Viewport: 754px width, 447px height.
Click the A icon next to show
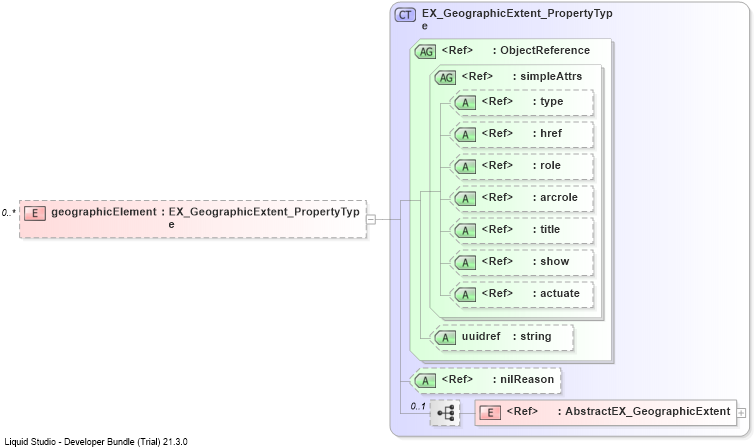(x=465, y=262)
